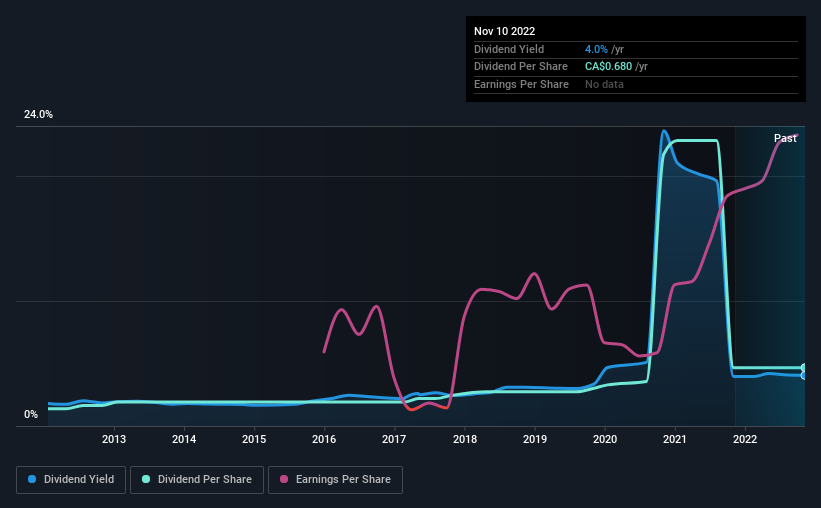This screenshot has height=508, width=821.
Task: Click the blue Dividend Yield legend dot
Action: pyautogui.click(x=32, y=479)
